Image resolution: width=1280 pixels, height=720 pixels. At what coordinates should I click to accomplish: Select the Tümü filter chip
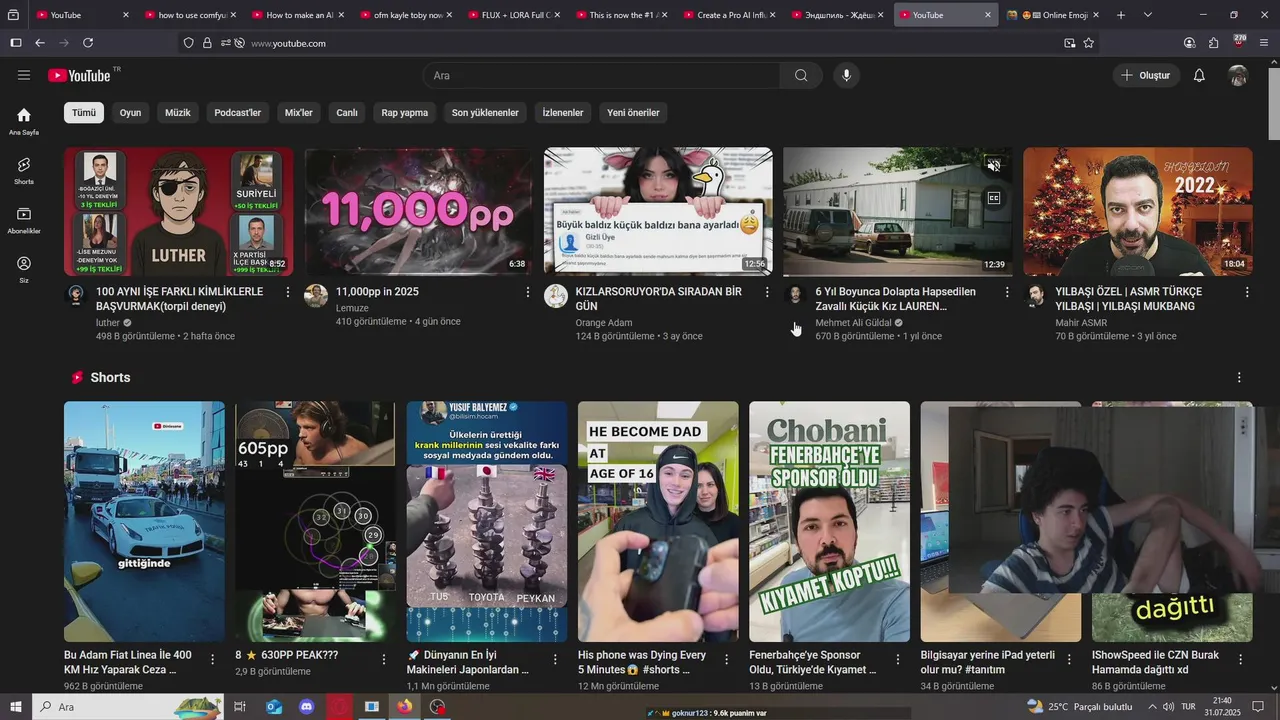(x=84, y=113)
